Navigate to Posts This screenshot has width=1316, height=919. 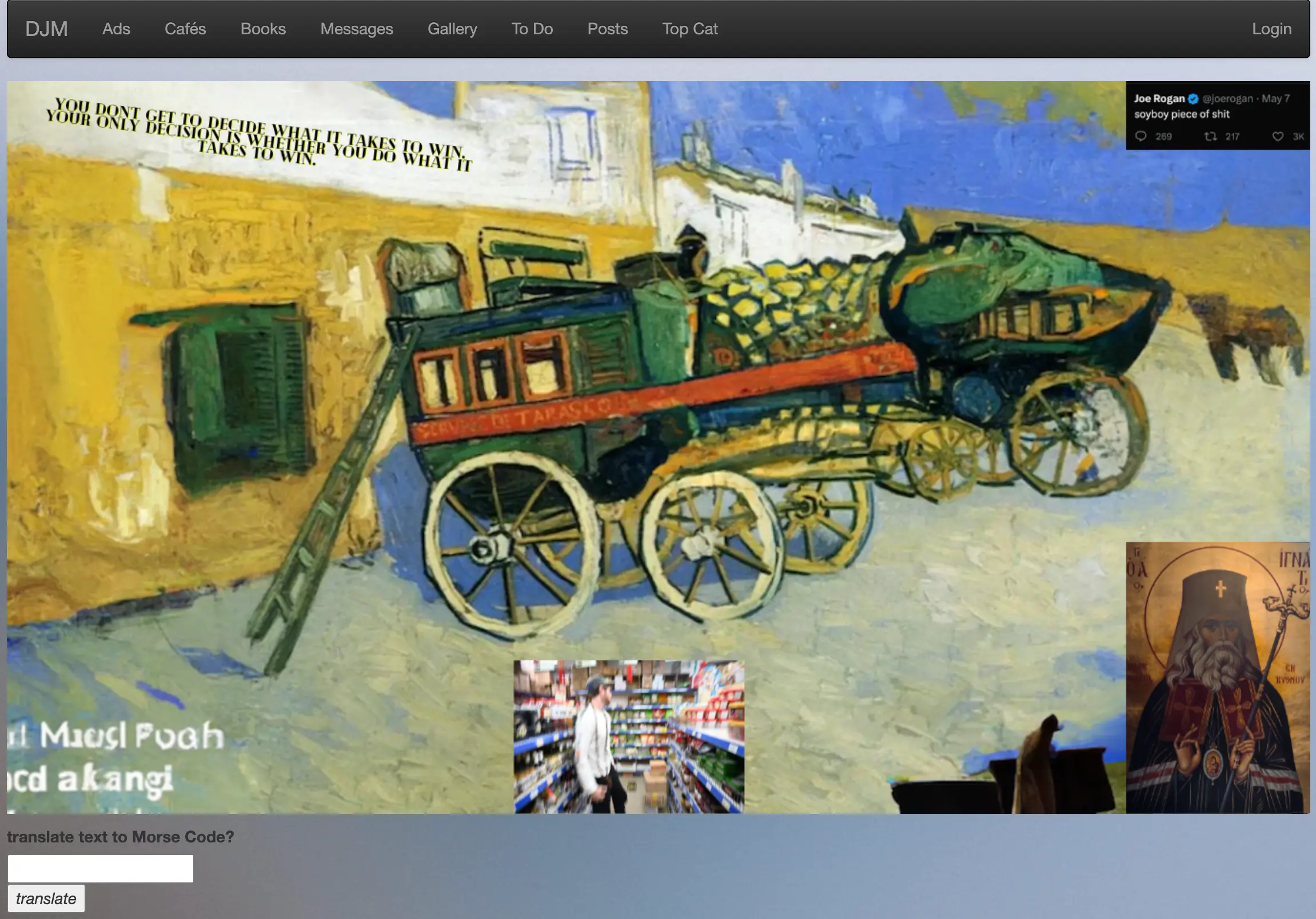click(608, 29)
